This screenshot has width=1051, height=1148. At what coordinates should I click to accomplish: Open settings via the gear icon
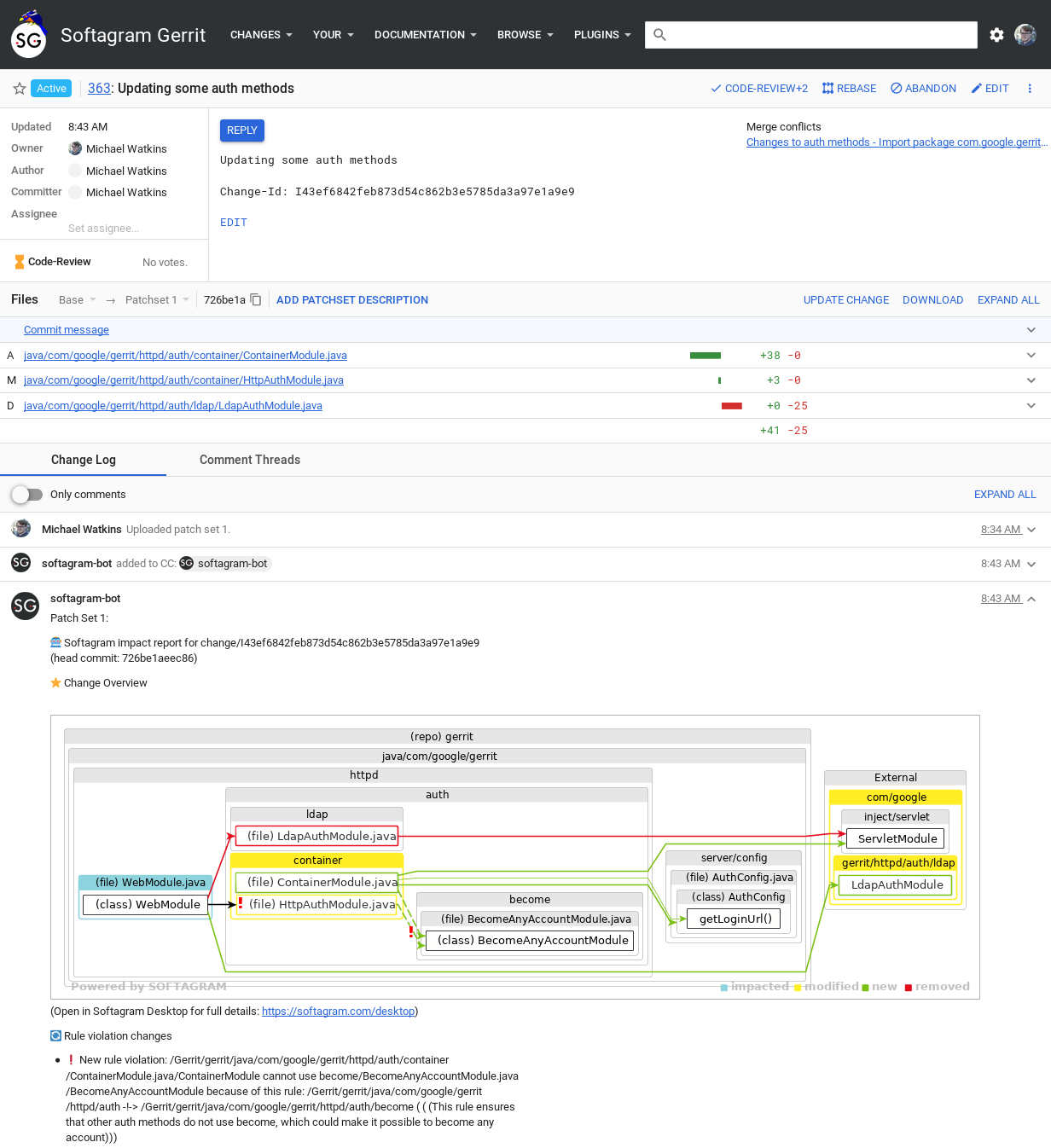tap(996, 35)
